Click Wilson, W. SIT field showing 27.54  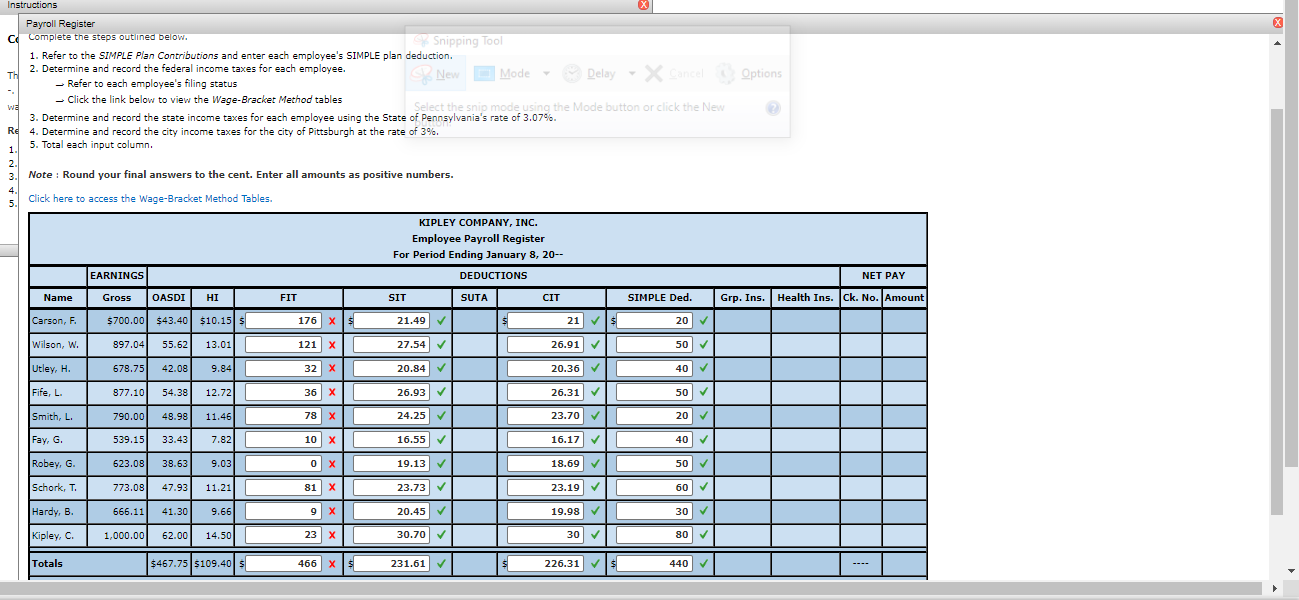392,344
